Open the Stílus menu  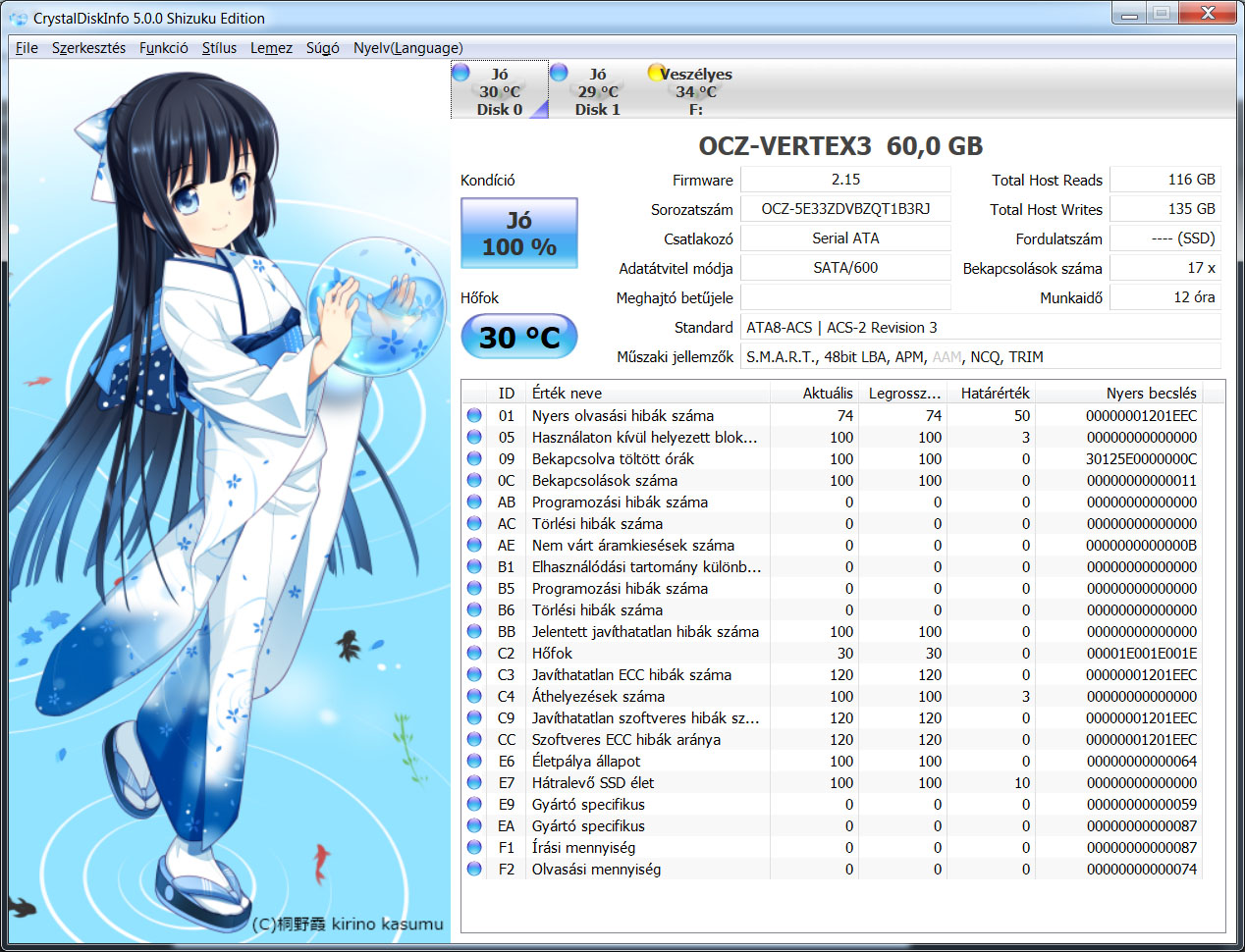pos(219,47)
